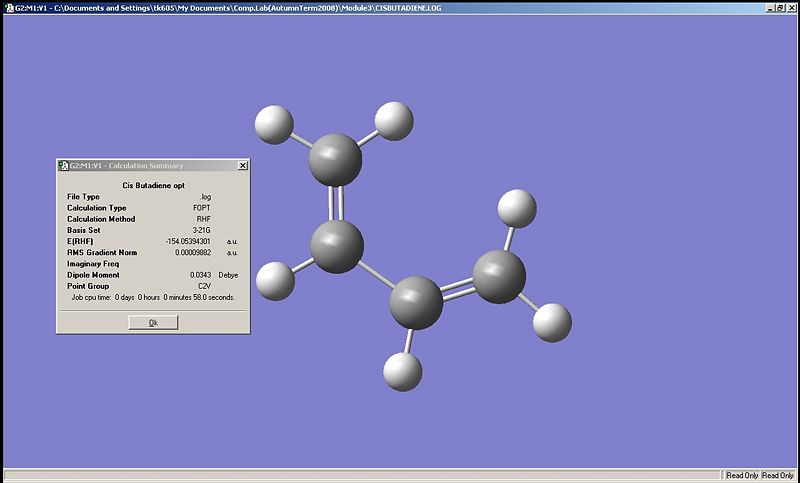Close the main molecule viewer window
The width and height of the screenshot is (800, 483).
[x=791, y=8]
